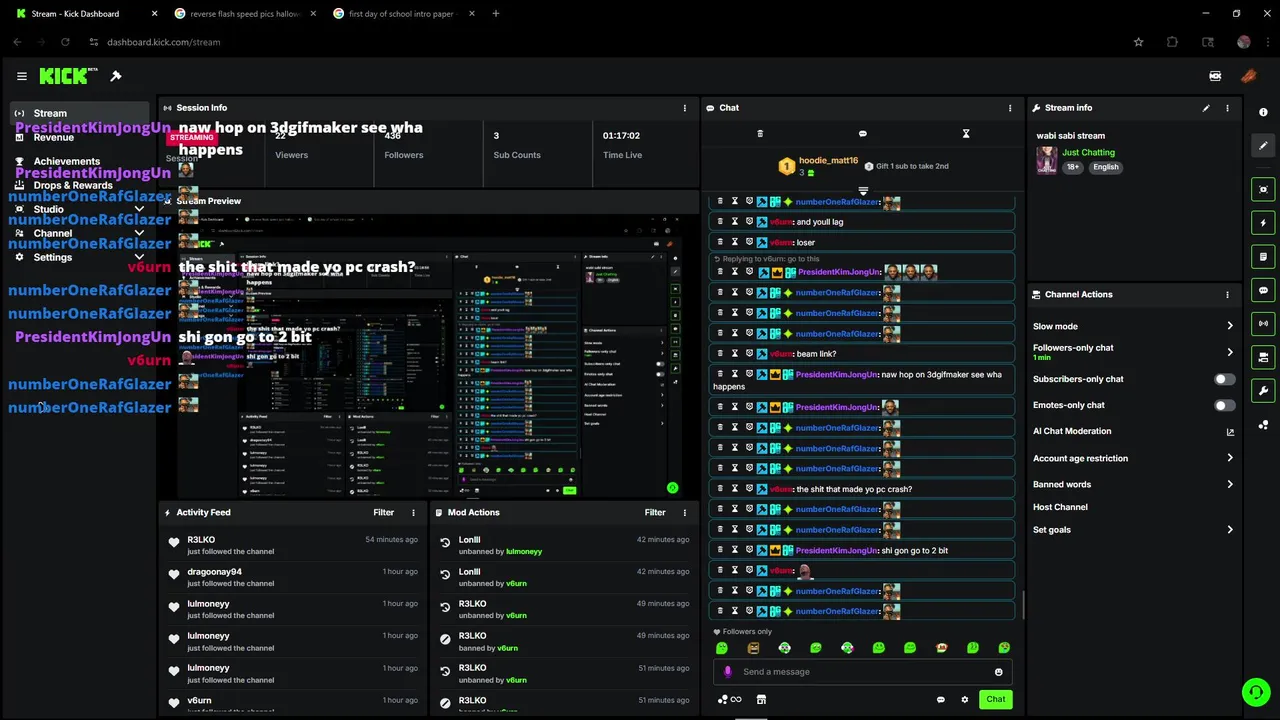The width and height of the screenshot is (1280, 720).
Task: Open the emoji picker in the message box
Action: [998, 672]
